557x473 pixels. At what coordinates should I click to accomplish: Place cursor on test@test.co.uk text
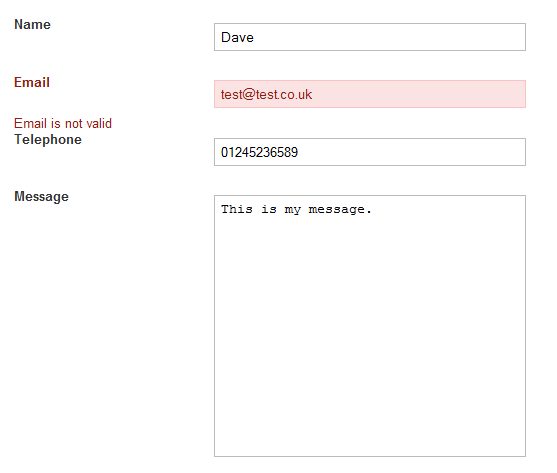click(x=266, y=94)
